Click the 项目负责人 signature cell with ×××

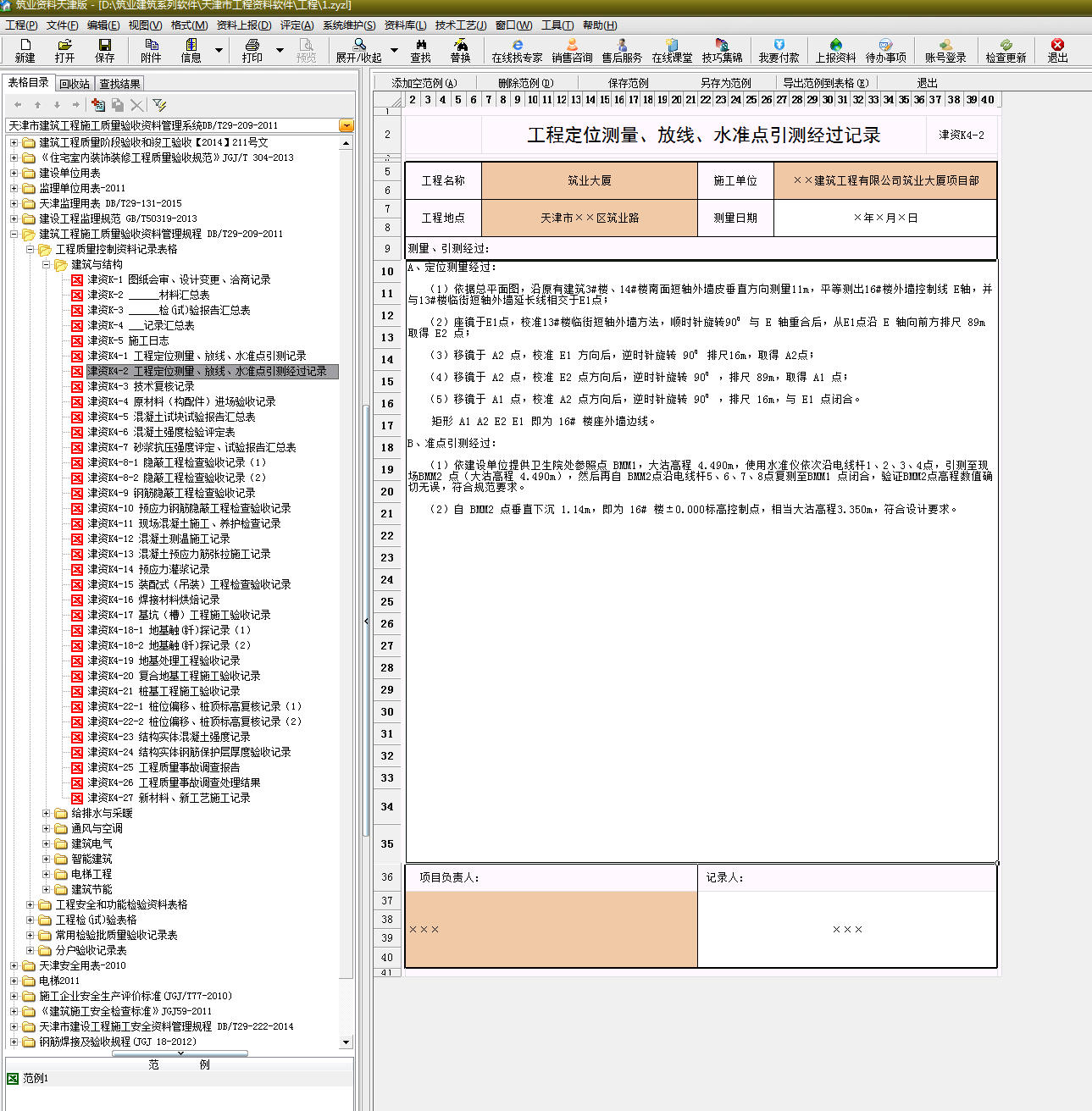pyautogui.click(x=552, y=929)
